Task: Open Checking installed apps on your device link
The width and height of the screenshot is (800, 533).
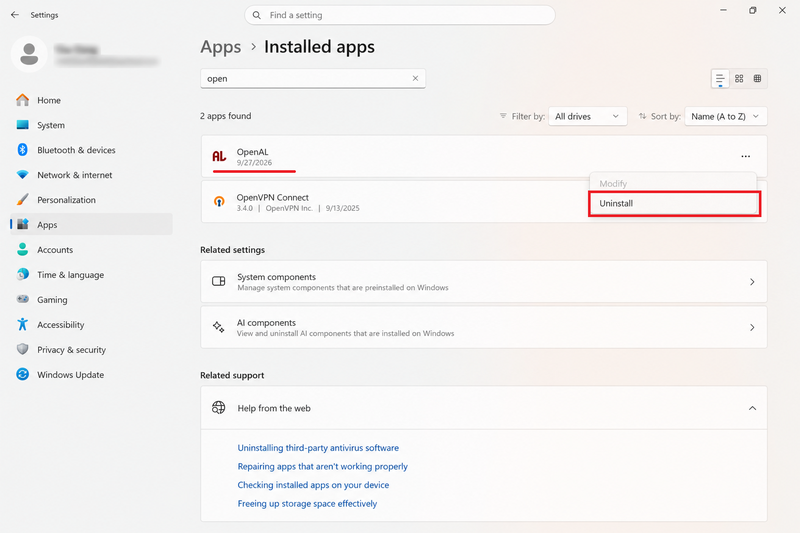Action: click(x=313, y=485)
